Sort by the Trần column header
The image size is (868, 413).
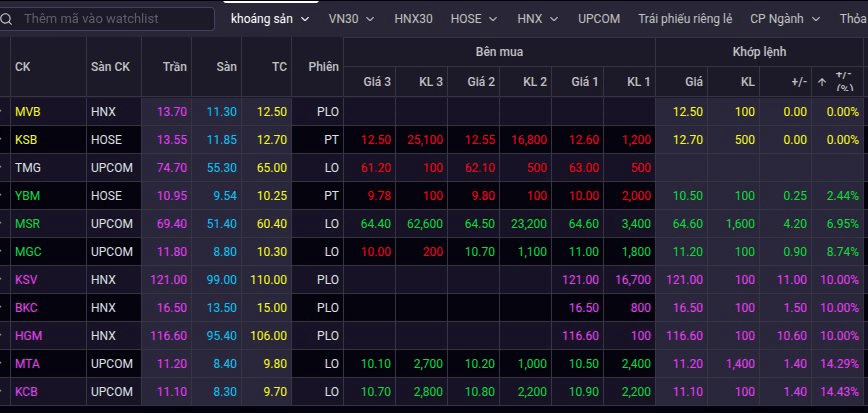pyautogui.click(x=175, y=67)
